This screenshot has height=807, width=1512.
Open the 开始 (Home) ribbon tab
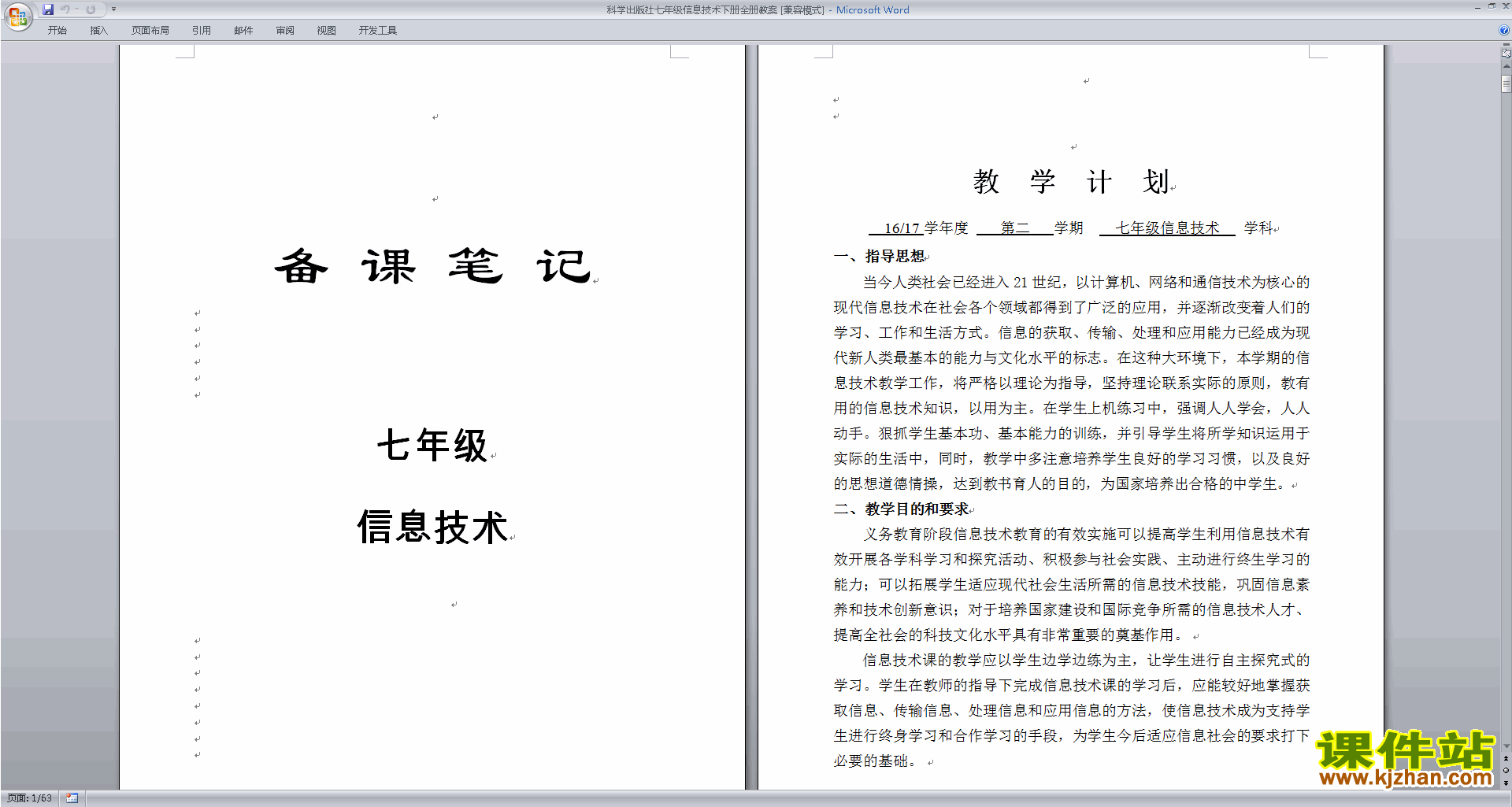pos(57,30)
